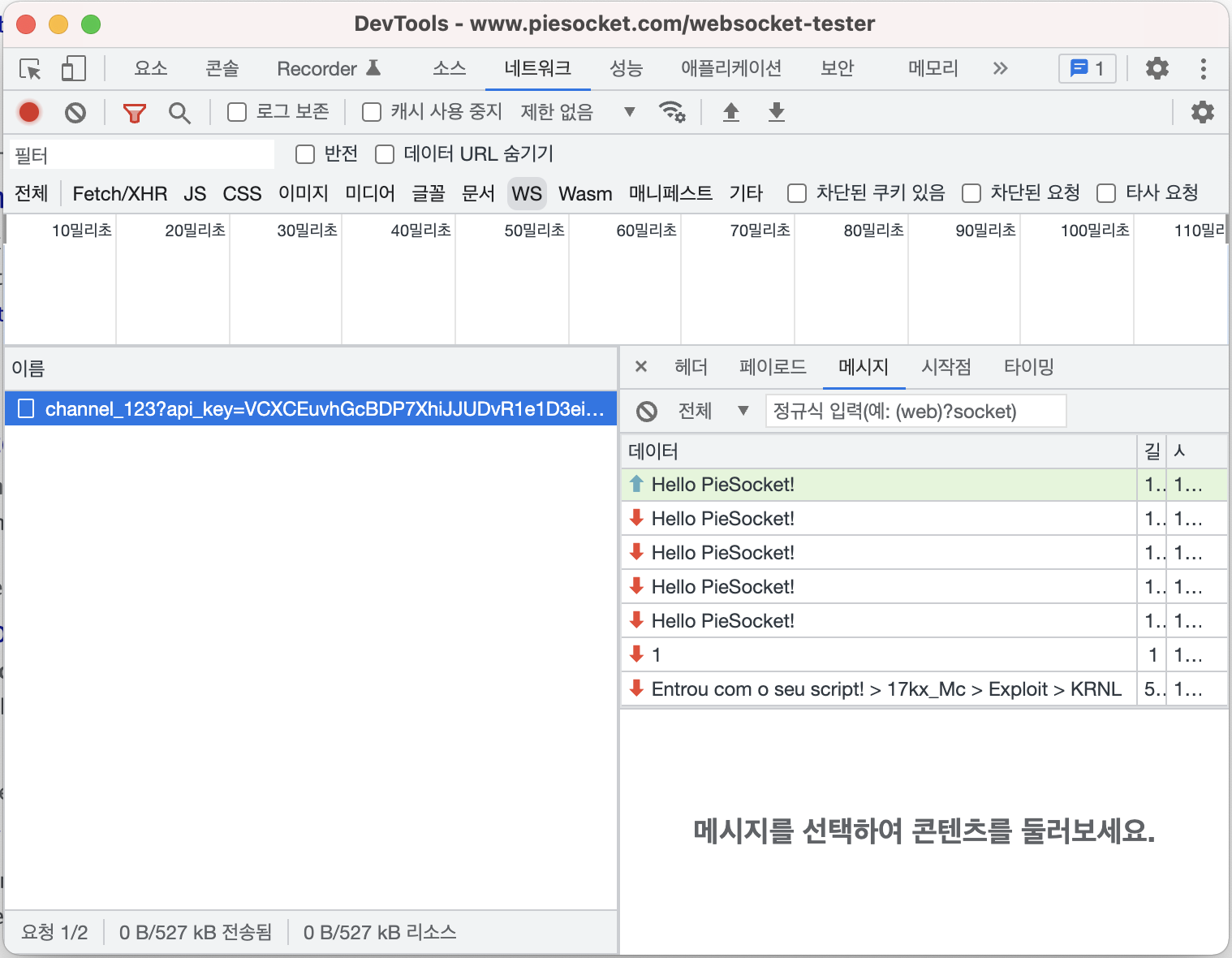
Task: Click the Recorder flask icon
Action: point(373,67)
